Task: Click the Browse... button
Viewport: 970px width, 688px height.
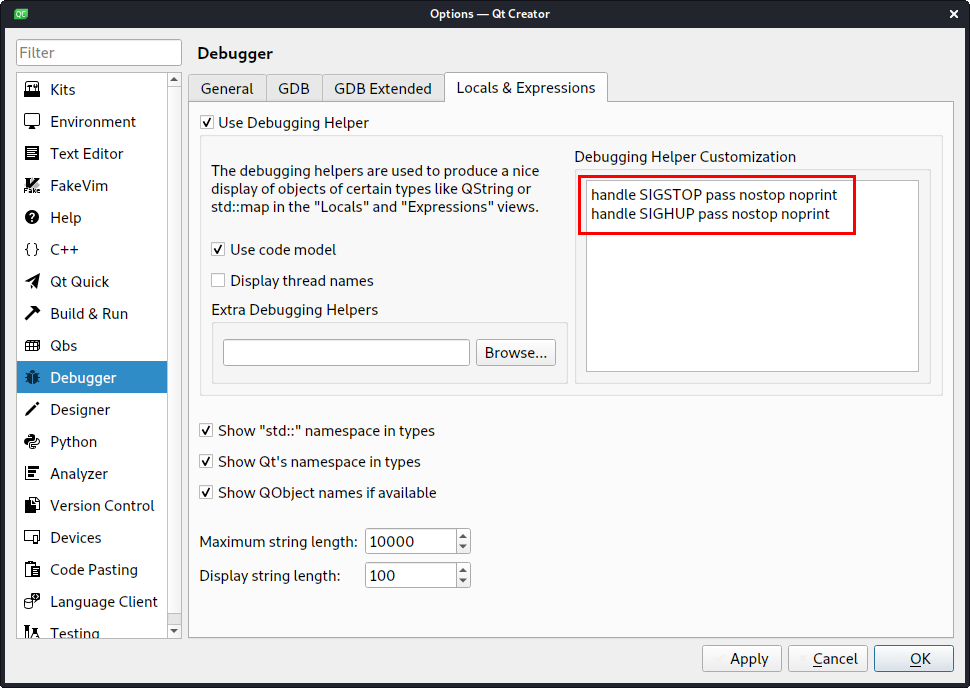Action: [x=516, y=353]
